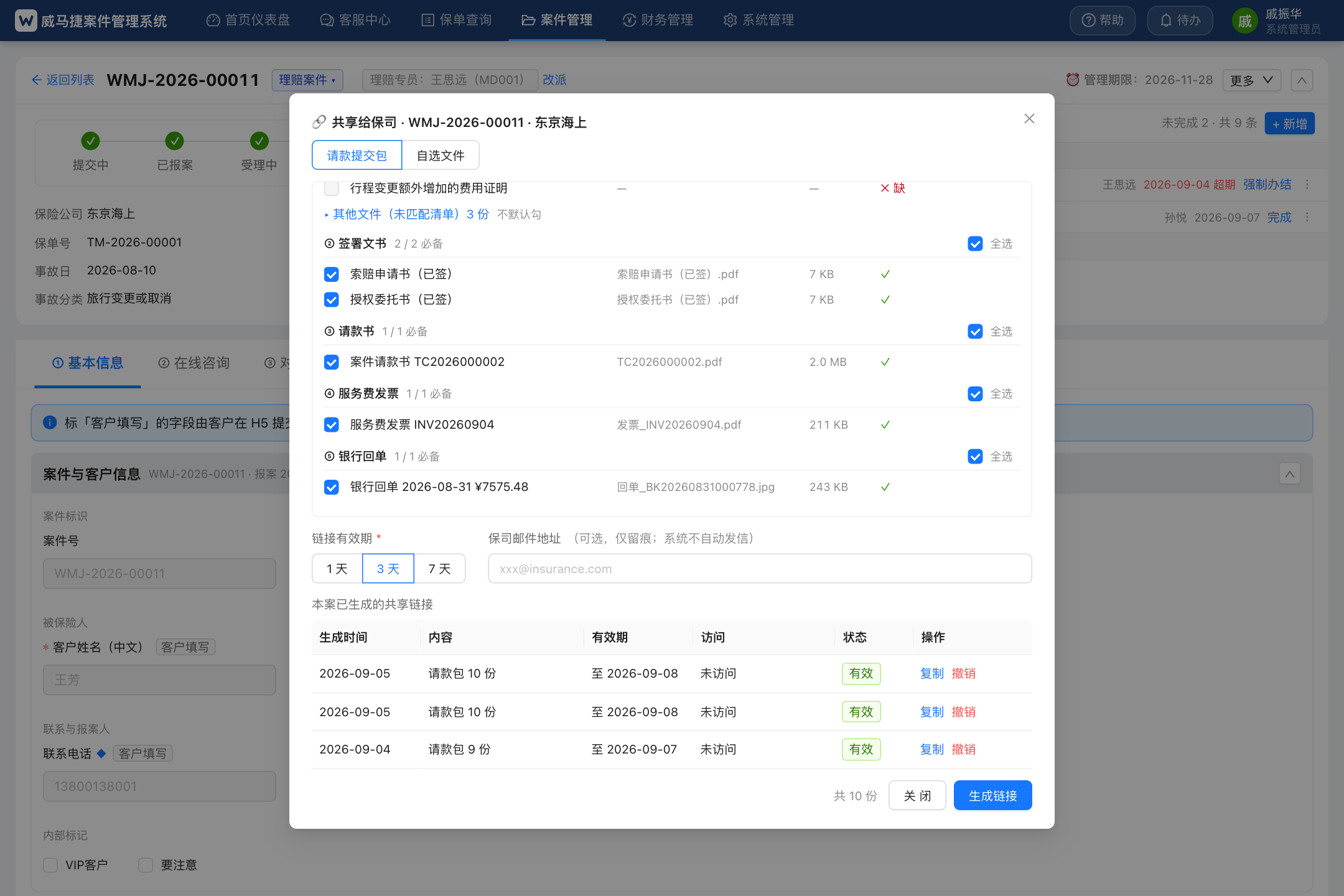
Task: Choose the 1 天 validity option
Action: (x=337, y=569)
